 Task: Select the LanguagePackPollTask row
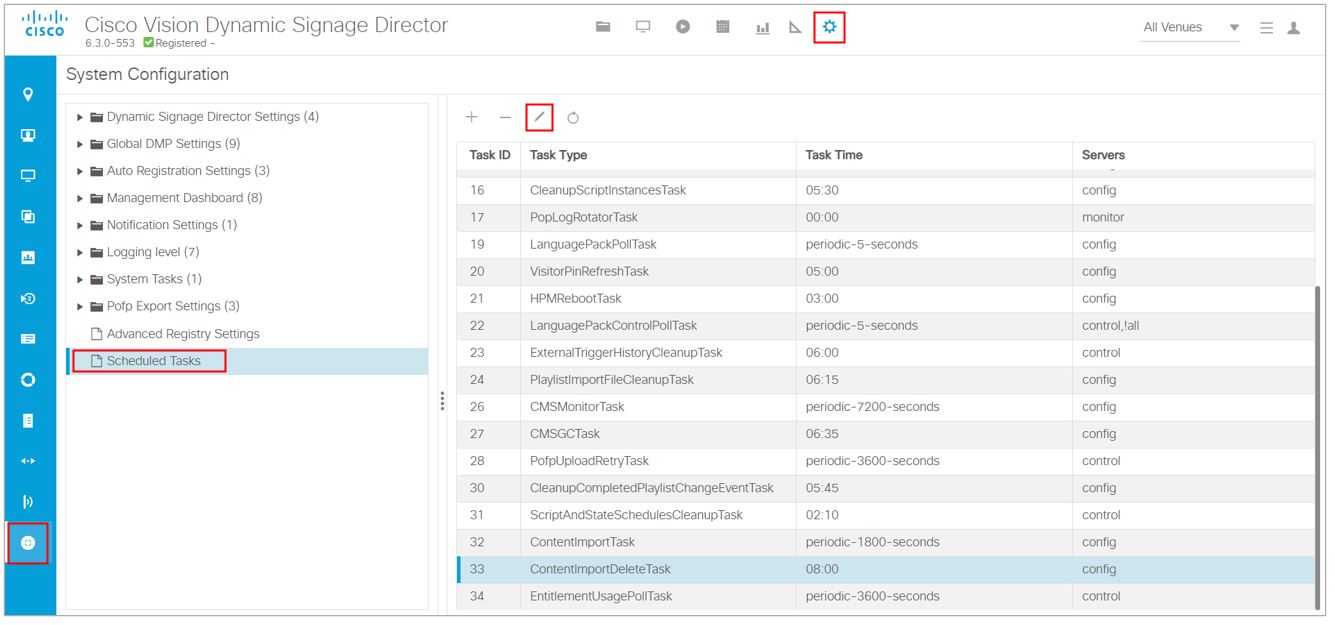click(886, 244)
